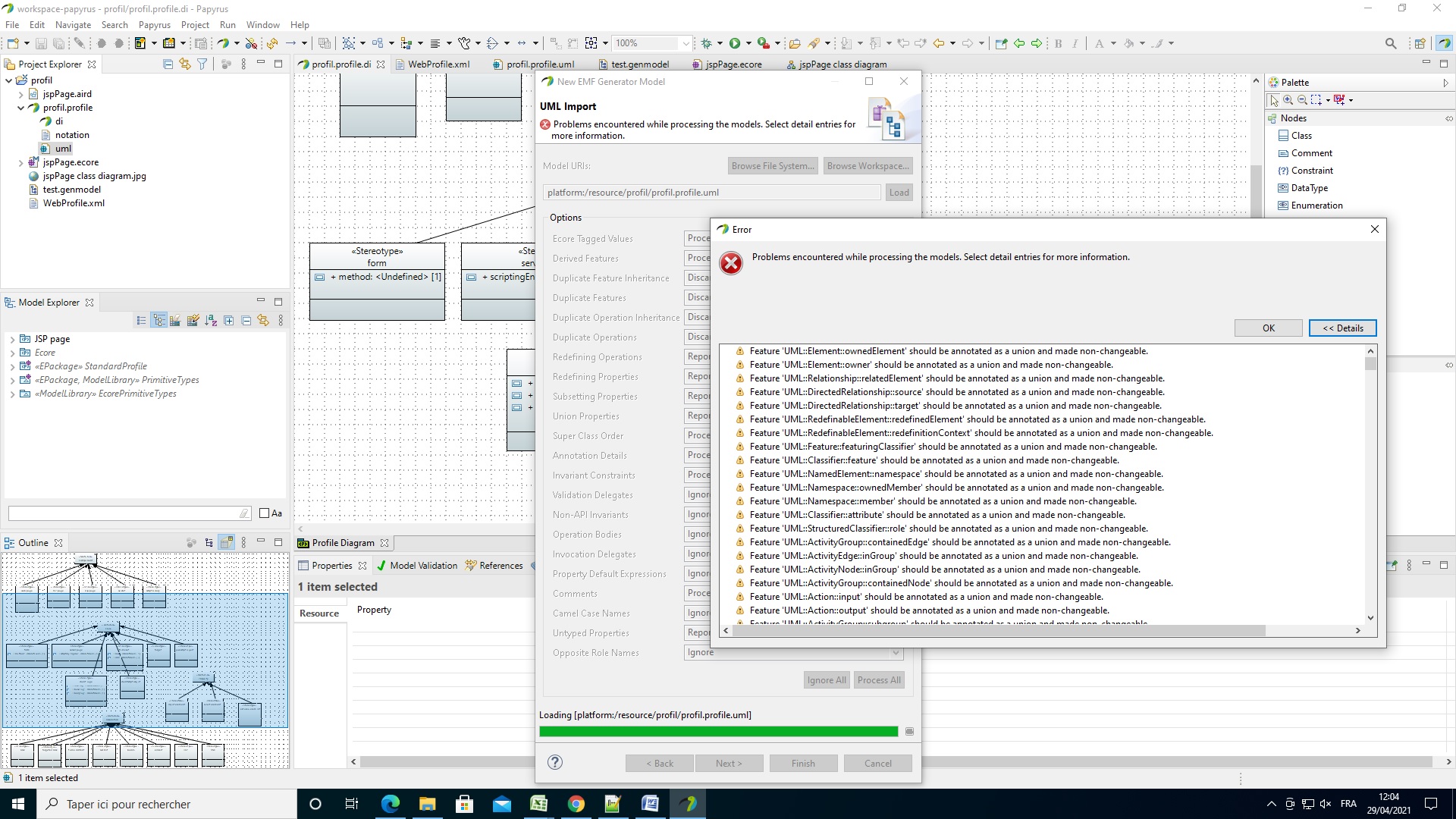Click Sort alphabetically icon in Model Explorer

point(211,321)
